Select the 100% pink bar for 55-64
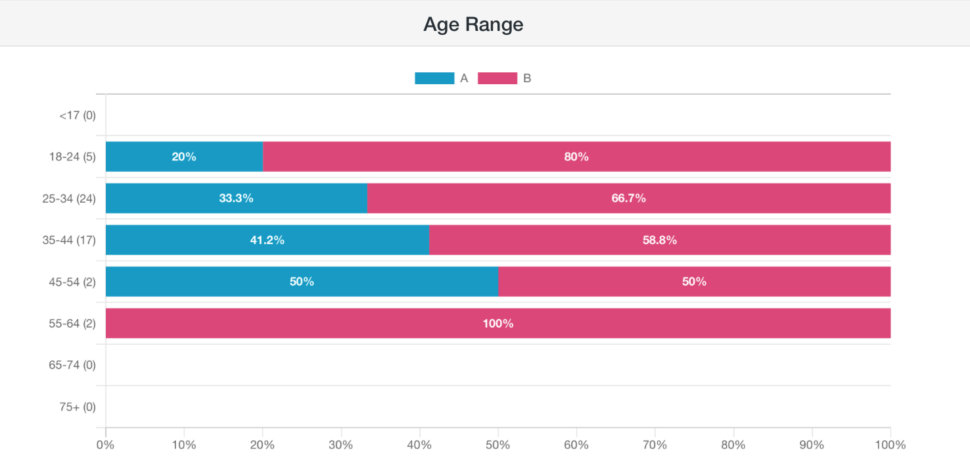Viewport: 970px width, 471px height. coord(498,323)
